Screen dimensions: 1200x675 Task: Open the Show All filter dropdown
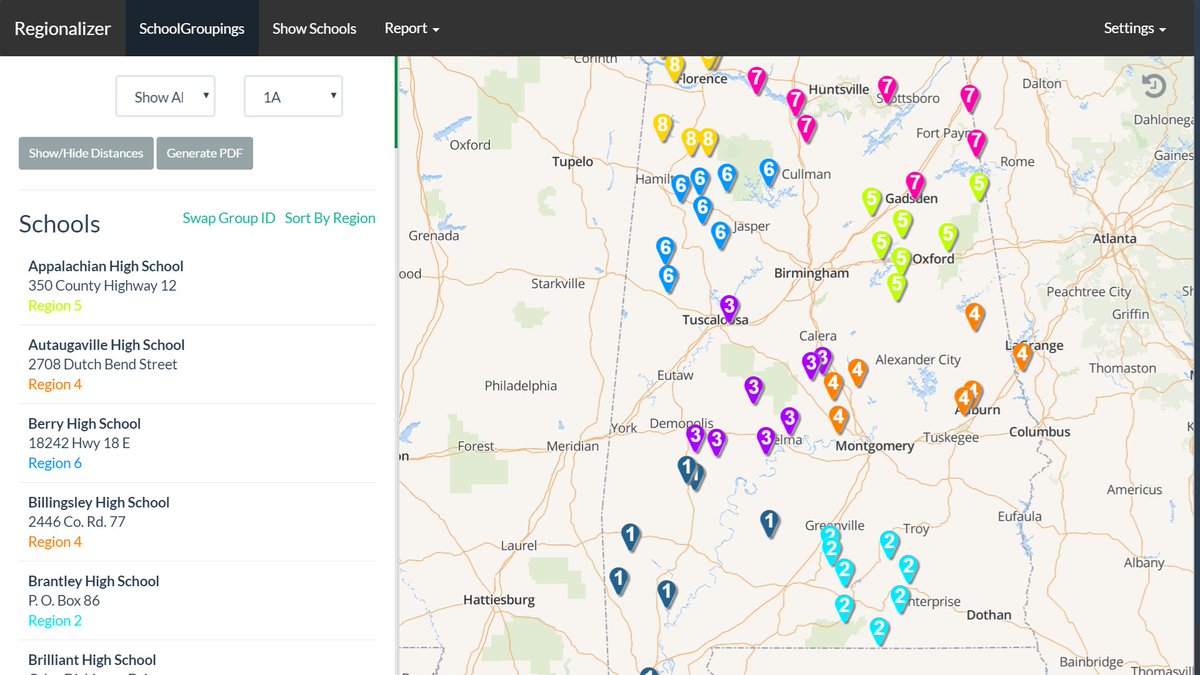point(165,97)
